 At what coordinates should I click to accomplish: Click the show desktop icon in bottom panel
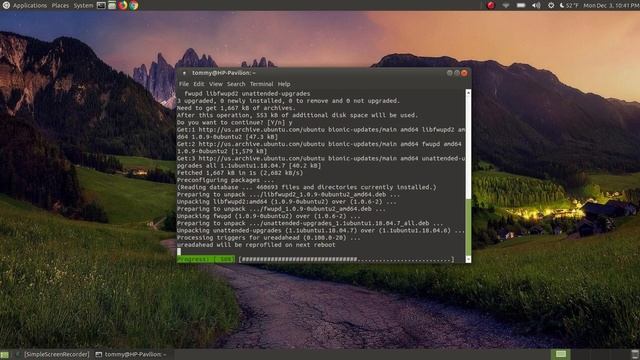pyautogui.click(x=4, y=354)
